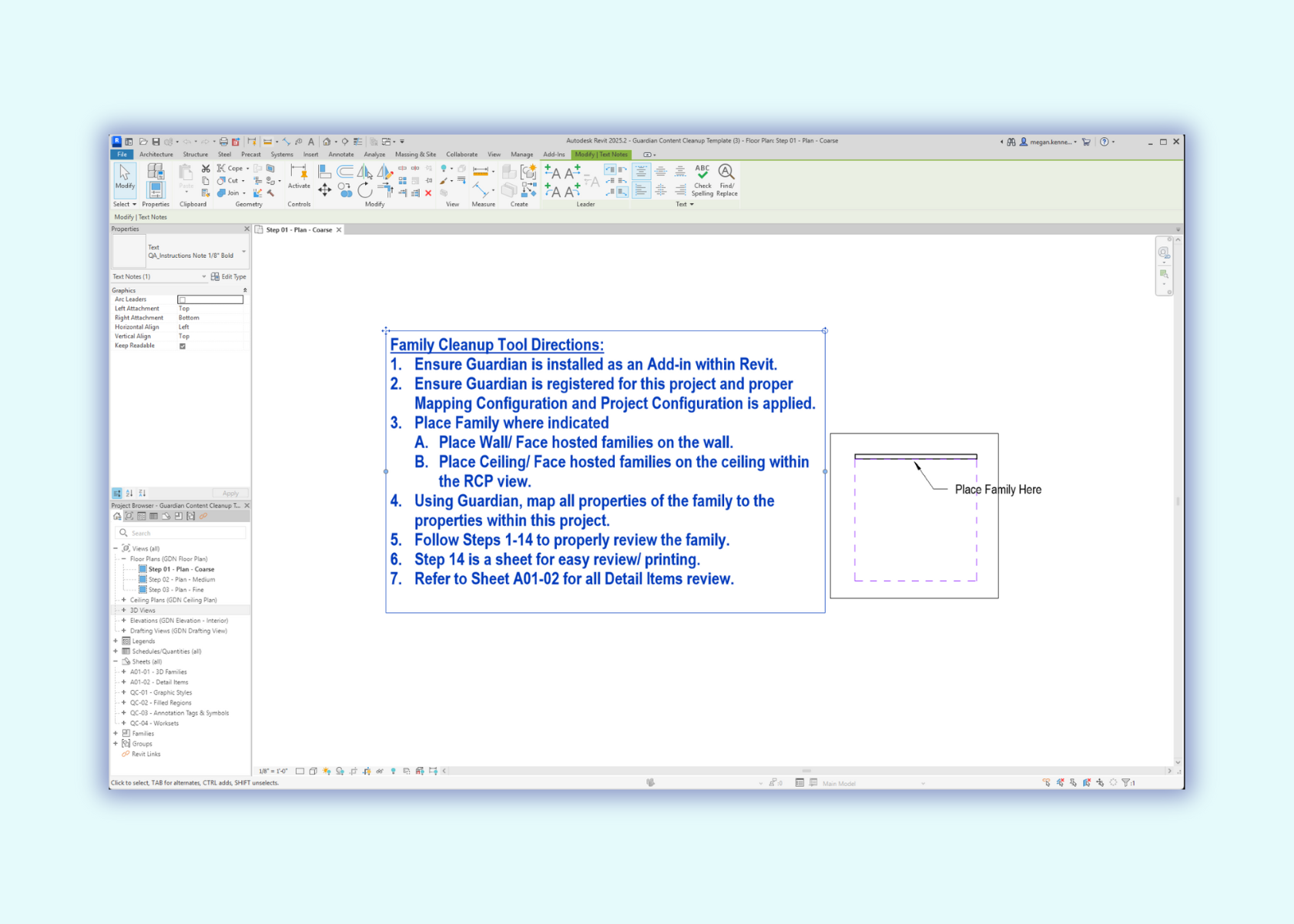Click Cope in Geometry panel

pos(230,168)
